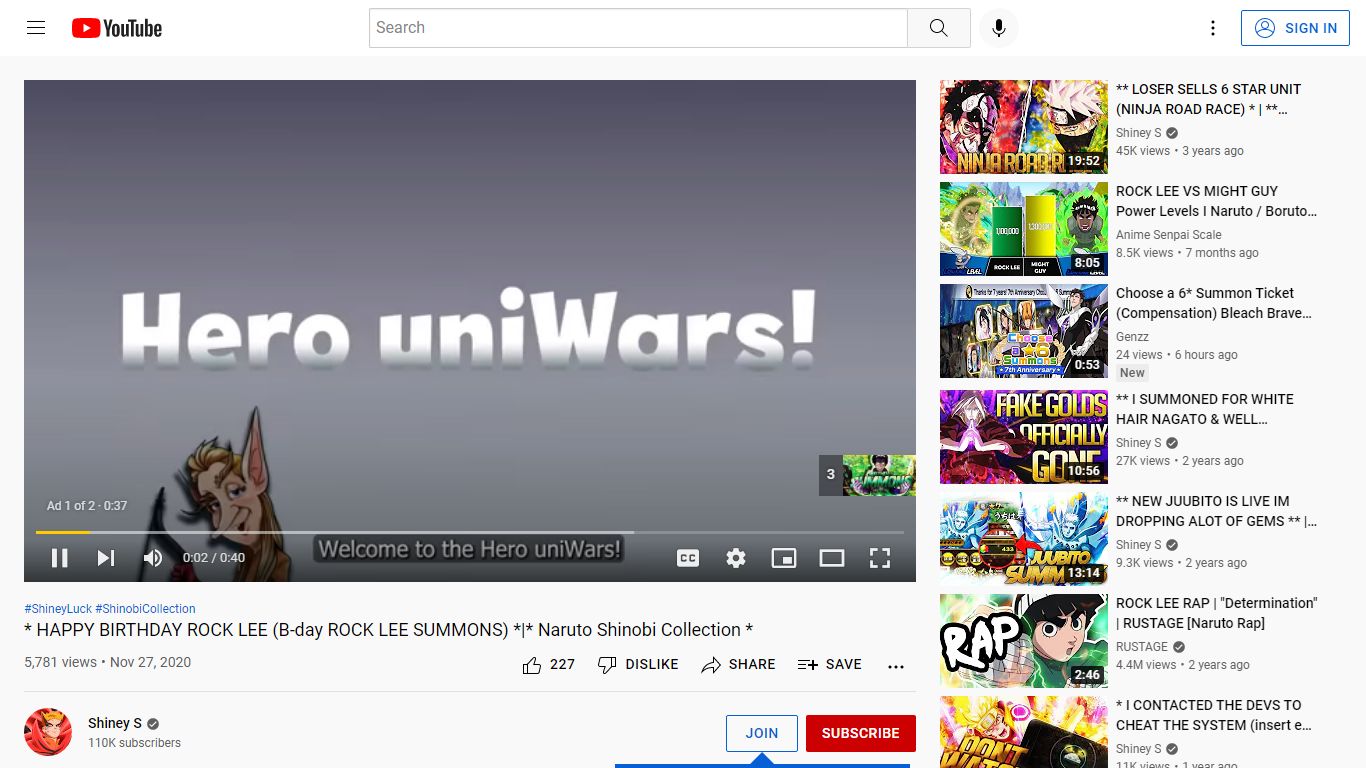Click the #ShinobiCollection hashtag
The width and height of the screenshot is (1366, 768).
click(145, 609)
